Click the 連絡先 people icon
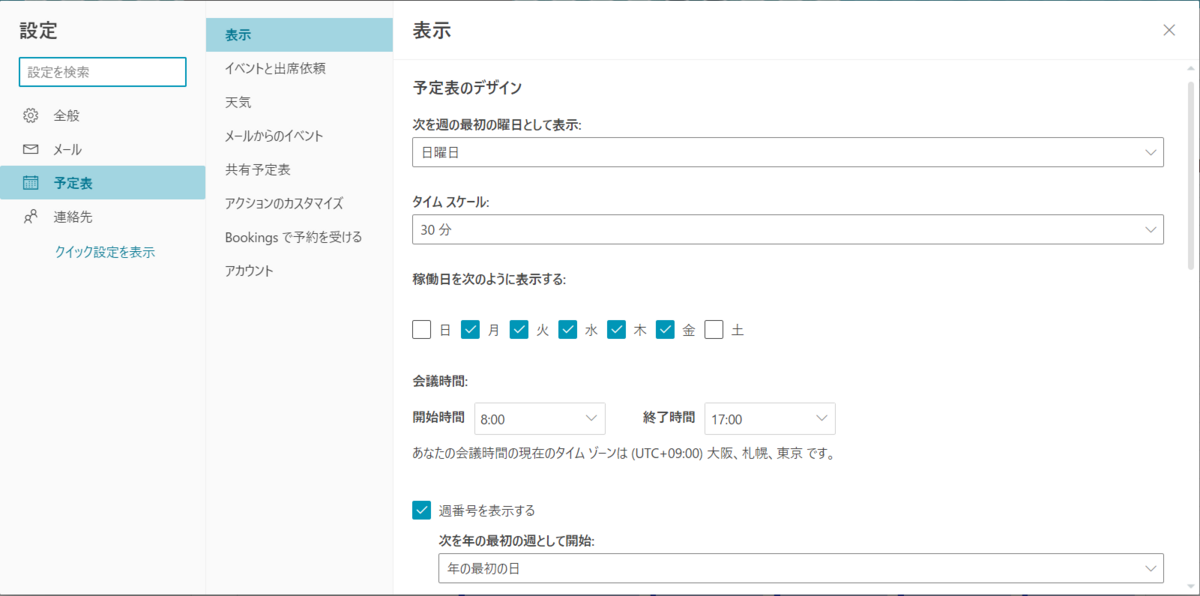Viewport: 1200px width, 596px height. [x=31, y=217]
